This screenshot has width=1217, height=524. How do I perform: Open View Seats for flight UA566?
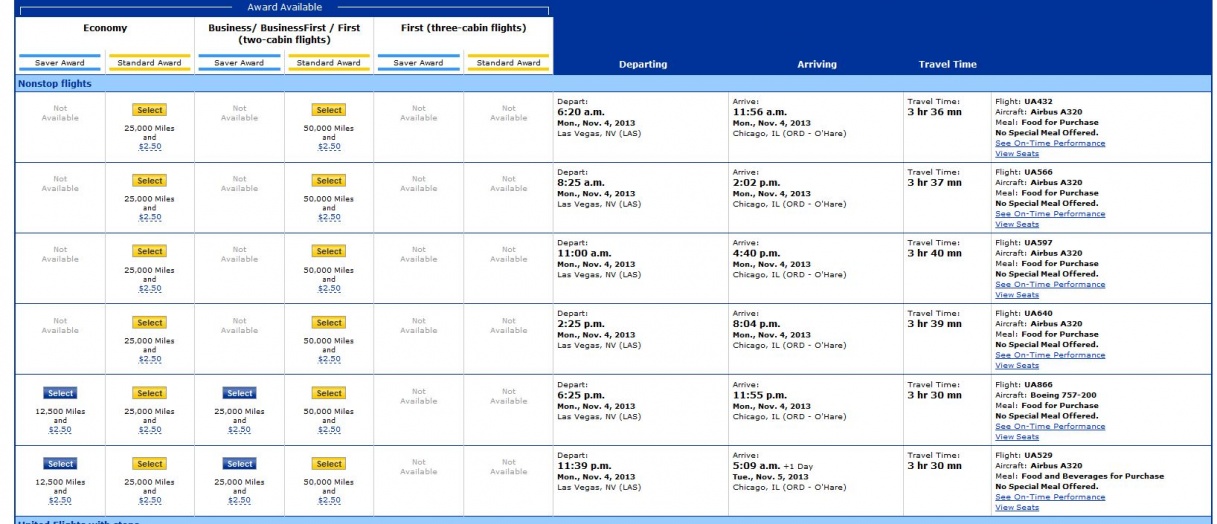coord(1017,225)
